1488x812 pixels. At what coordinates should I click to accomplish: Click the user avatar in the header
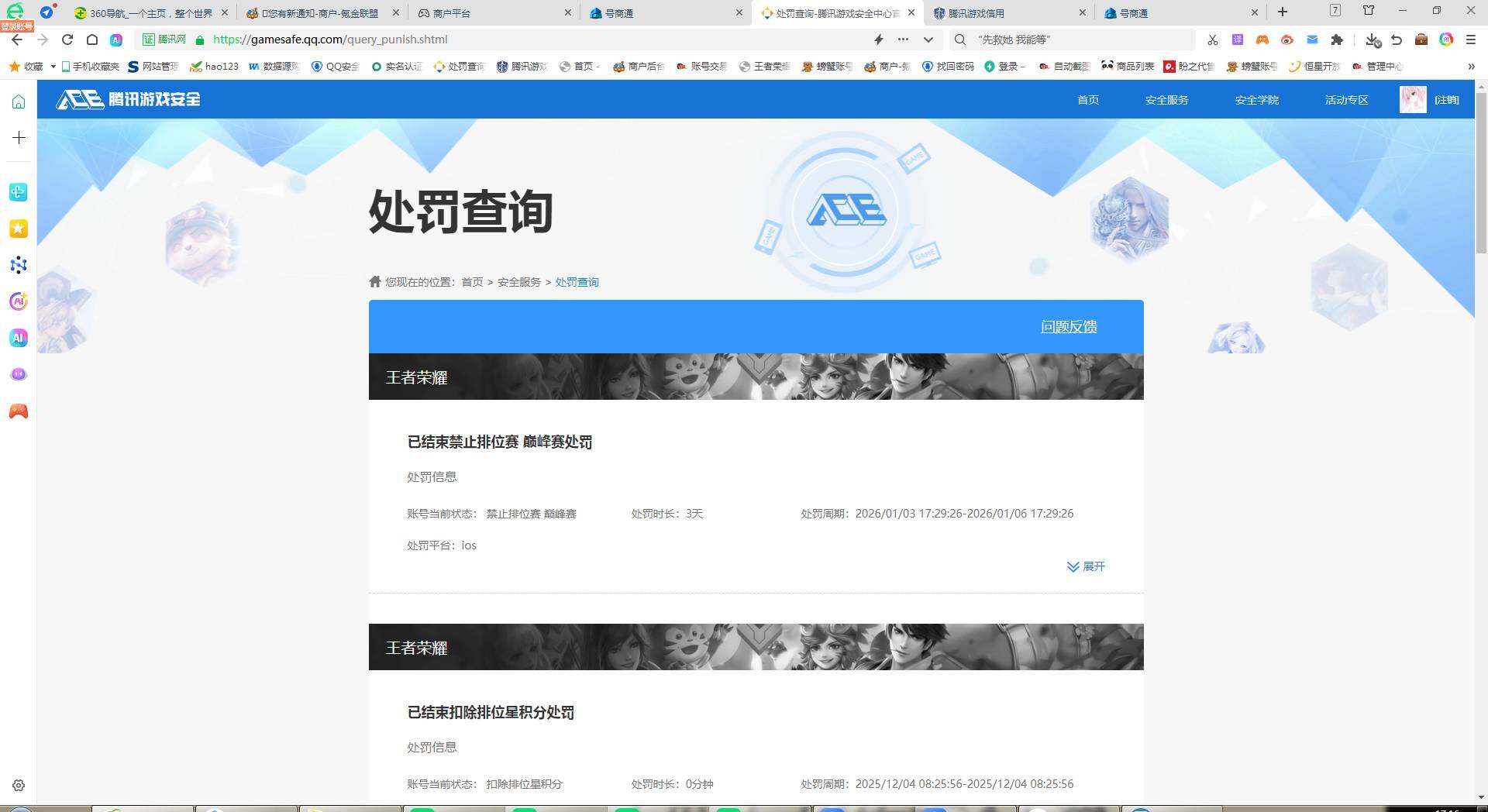click(x=1413, y=100)
